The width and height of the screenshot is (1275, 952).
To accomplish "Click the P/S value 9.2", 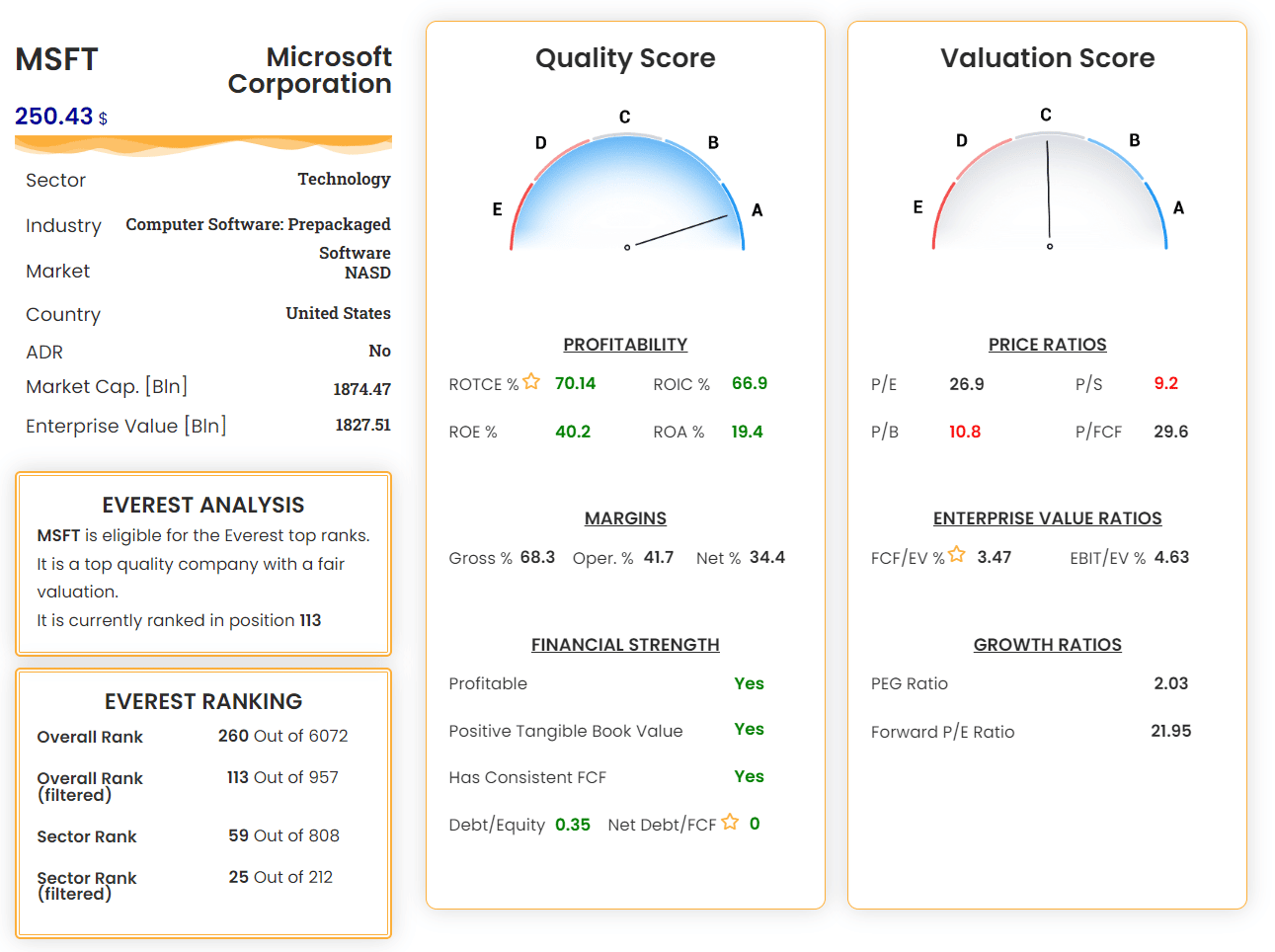I will 1166,383.
